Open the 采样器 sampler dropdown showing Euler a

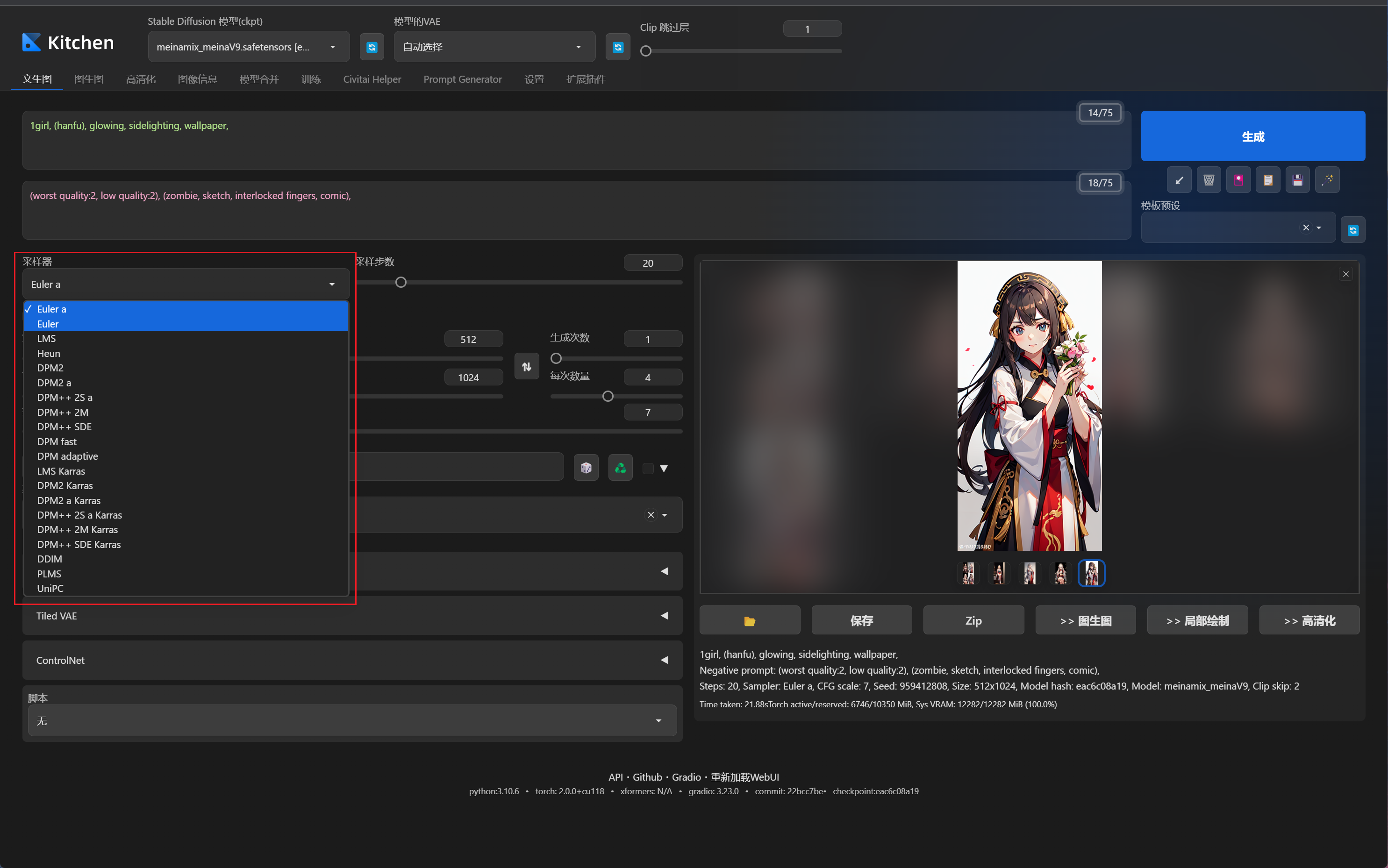(x=186, y=284)
